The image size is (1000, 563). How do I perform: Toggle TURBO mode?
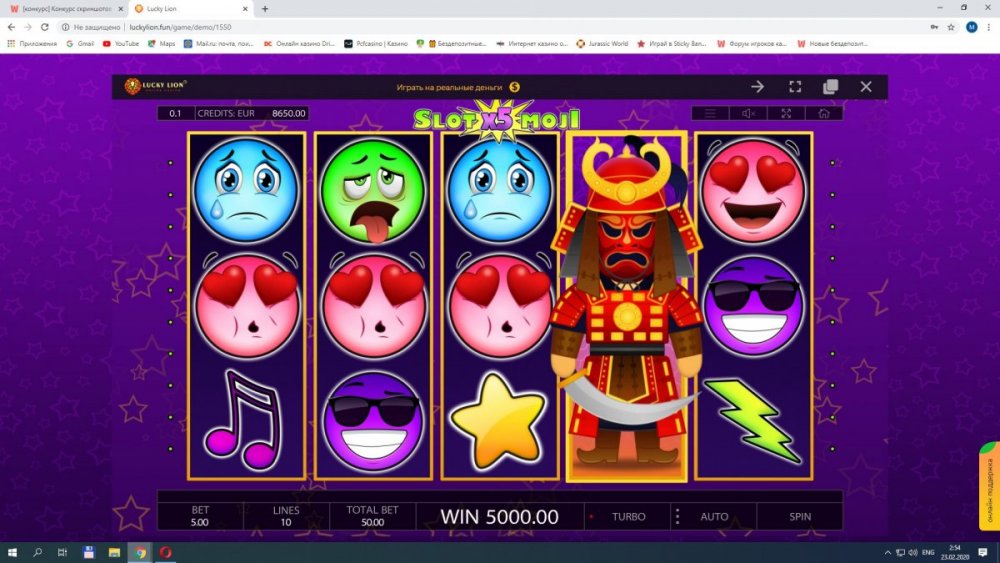pos(628,516)
